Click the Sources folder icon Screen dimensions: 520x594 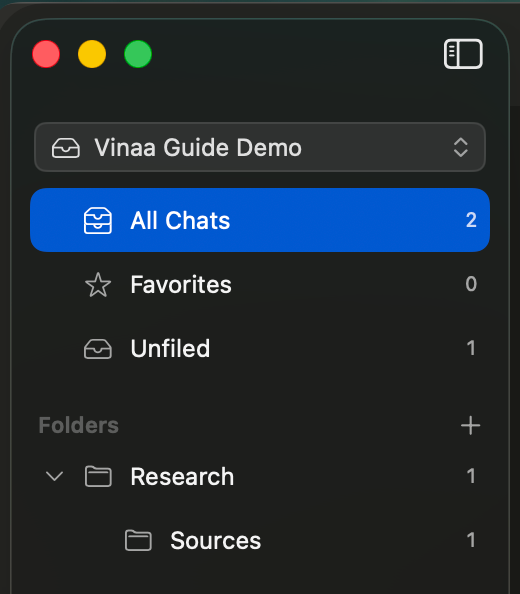138,540
